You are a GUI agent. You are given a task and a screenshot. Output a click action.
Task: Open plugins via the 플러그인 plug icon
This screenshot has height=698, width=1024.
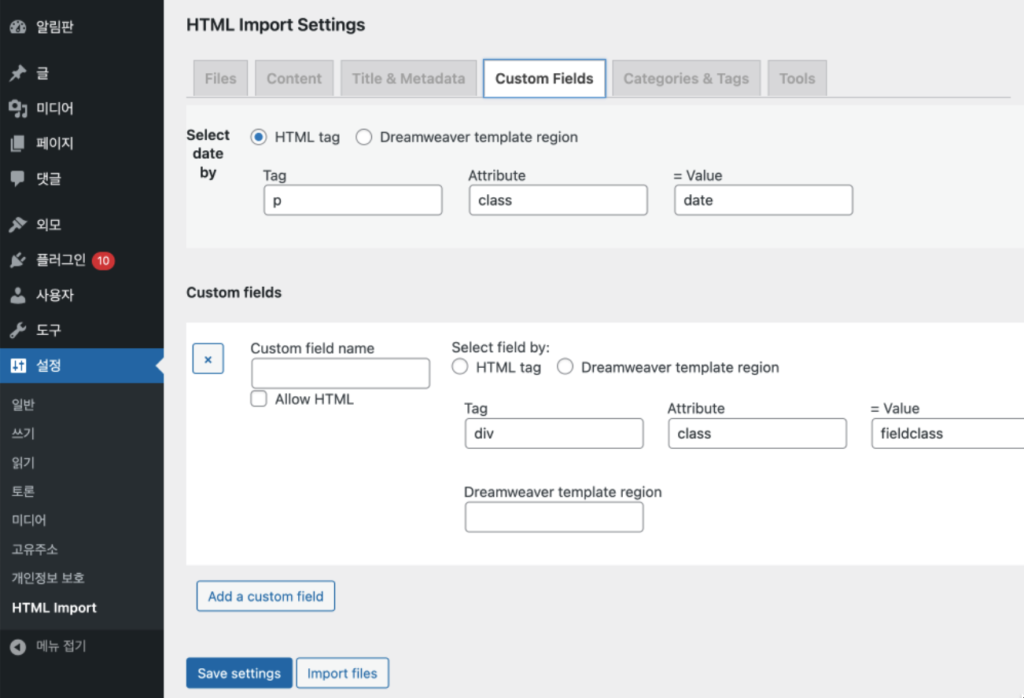point(17,260)
